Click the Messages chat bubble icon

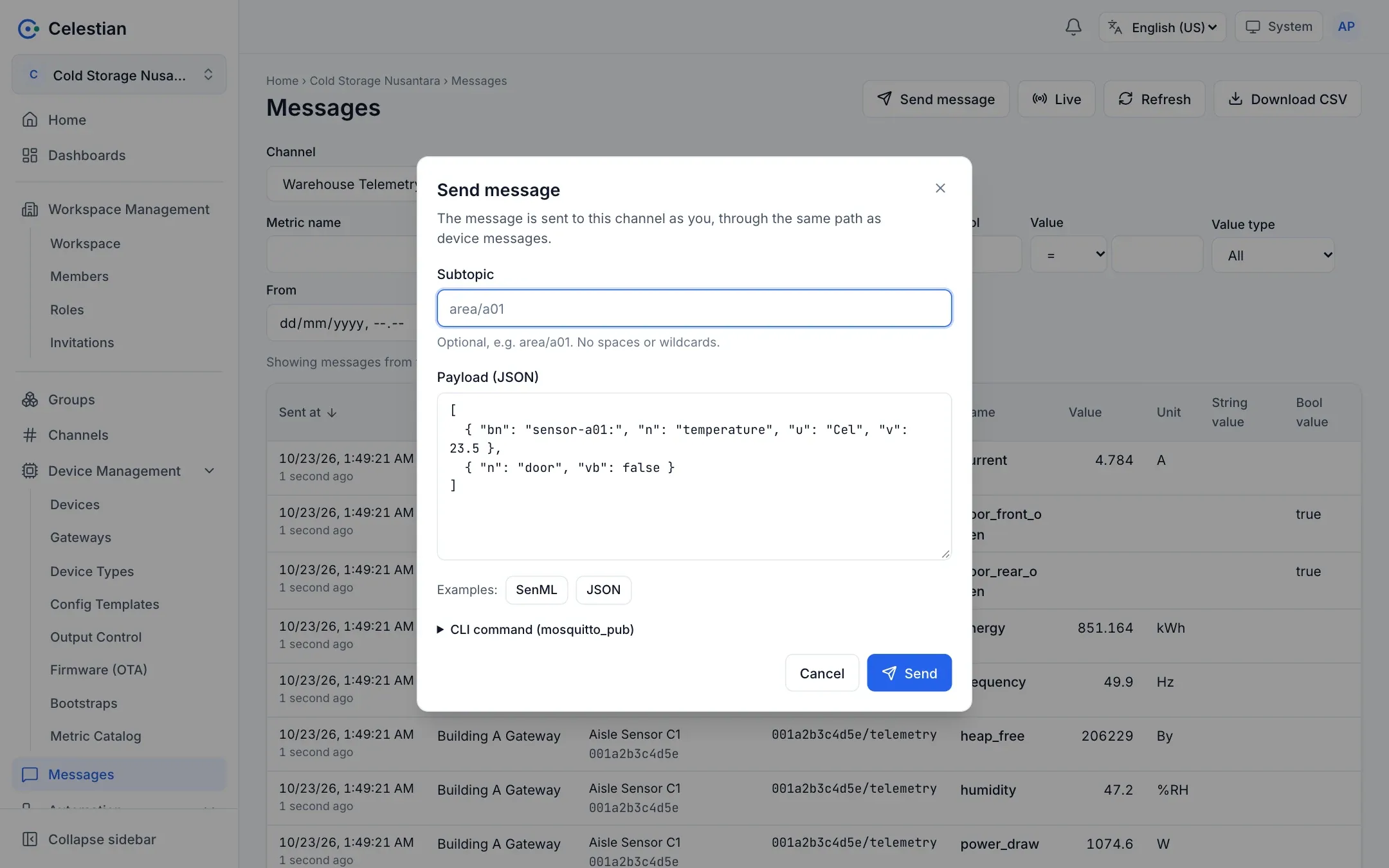(x=30, y=774)
